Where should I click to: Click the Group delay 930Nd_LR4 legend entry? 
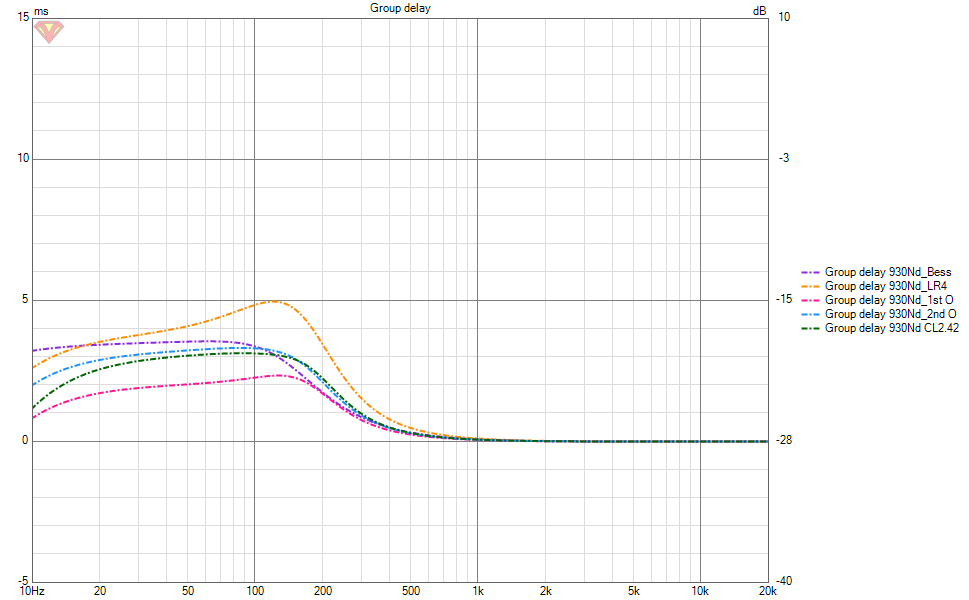pyautogui.click(x=873, y=286)
